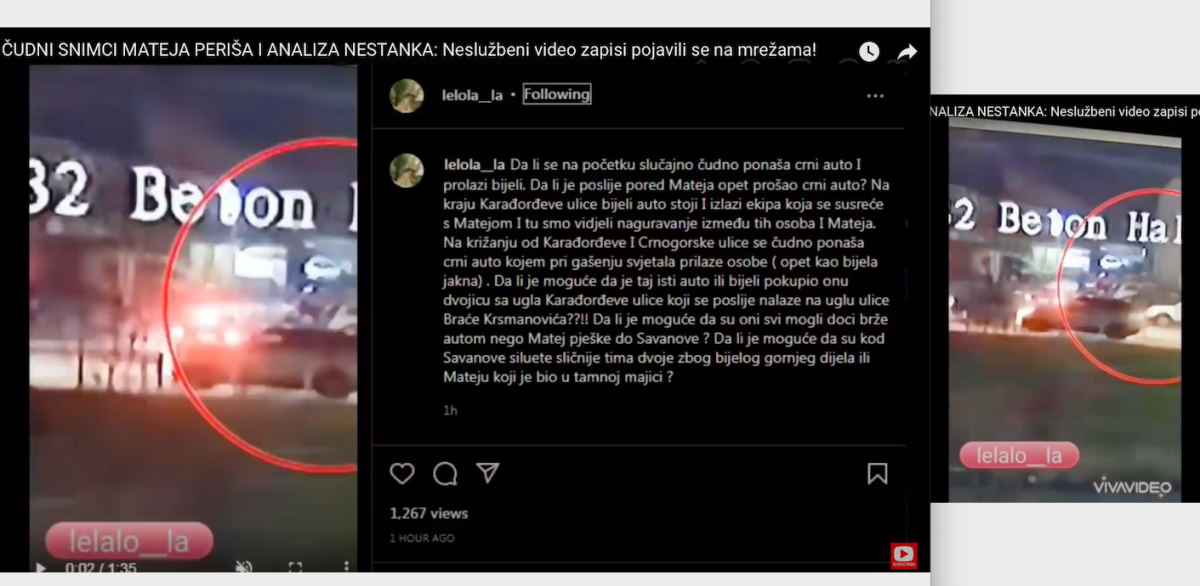Play the embedded Instagram video
The image size is (1200, 586).
point(41,568)
